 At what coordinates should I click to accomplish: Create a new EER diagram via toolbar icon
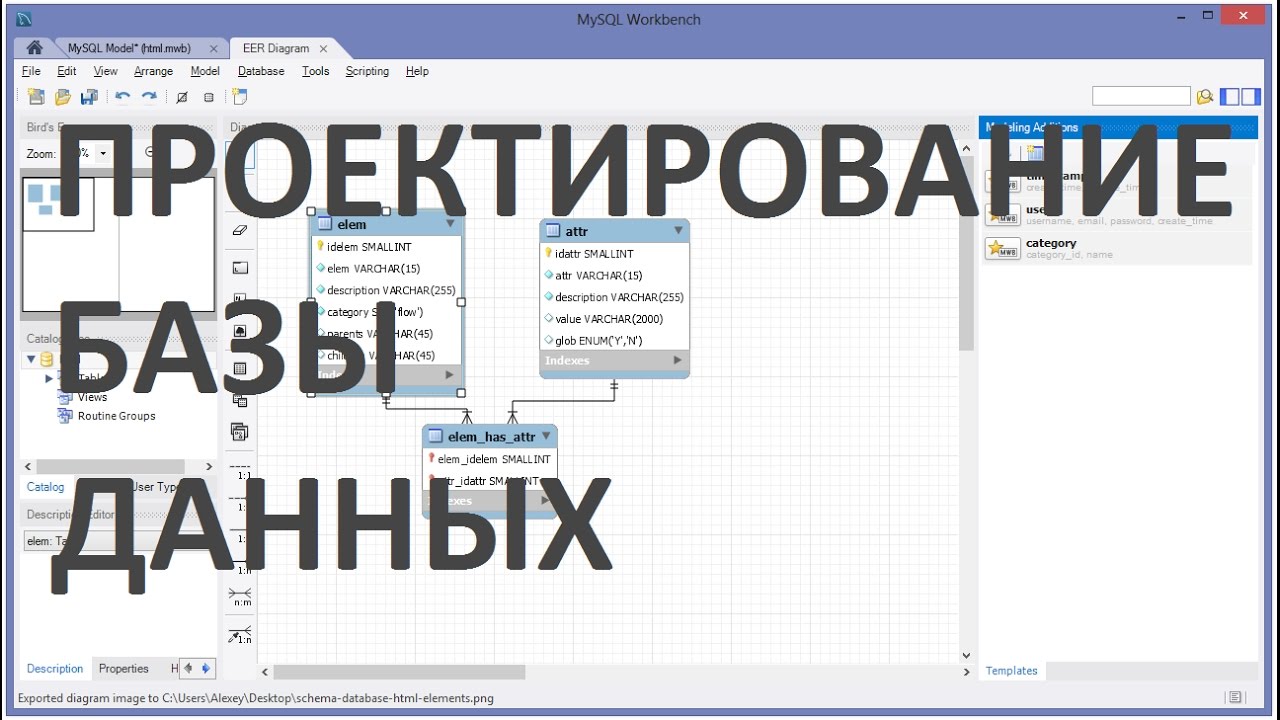239,97
